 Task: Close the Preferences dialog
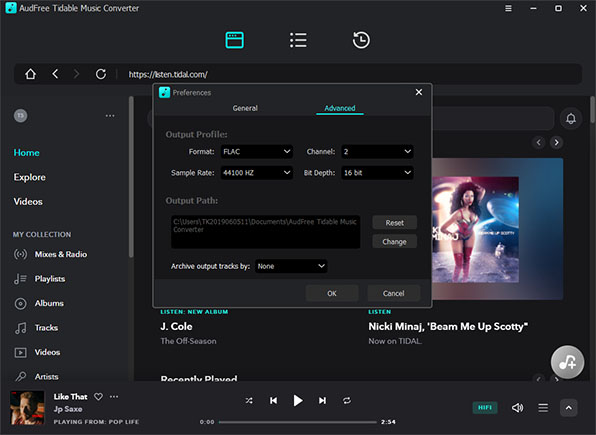[x=419, y=92]
